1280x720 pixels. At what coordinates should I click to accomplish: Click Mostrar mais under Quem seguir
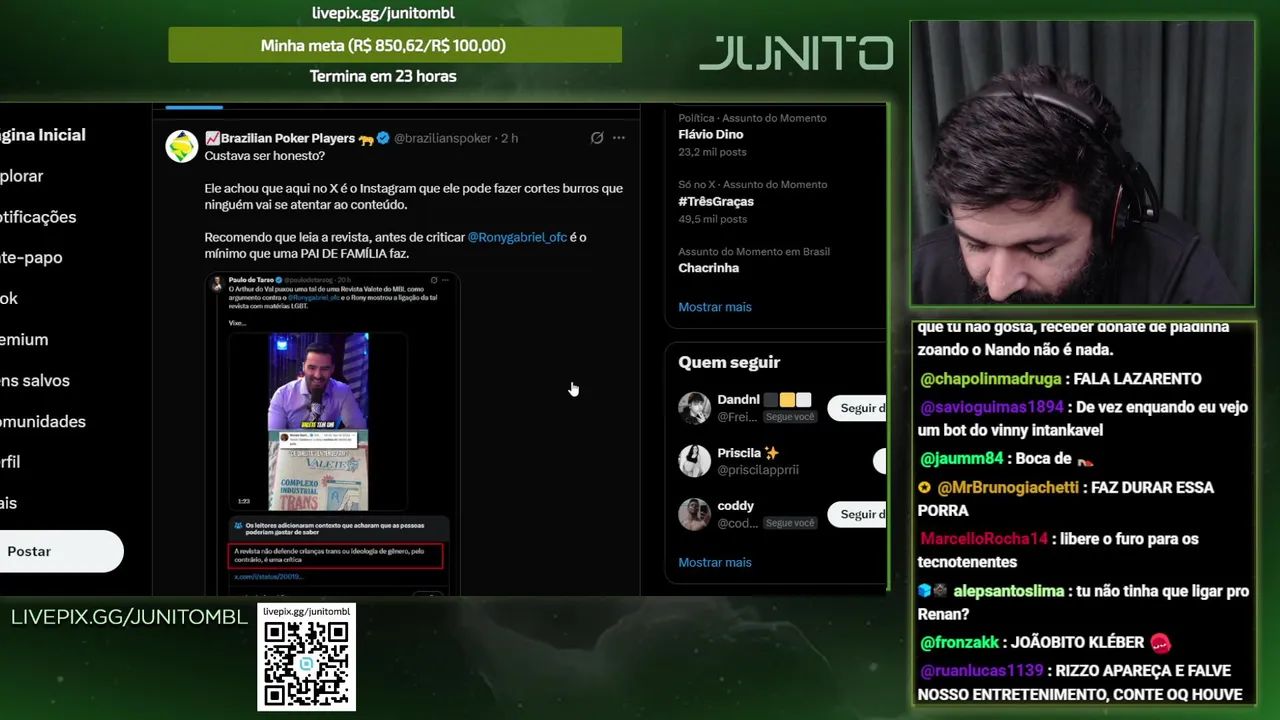[x=715, y=562]
